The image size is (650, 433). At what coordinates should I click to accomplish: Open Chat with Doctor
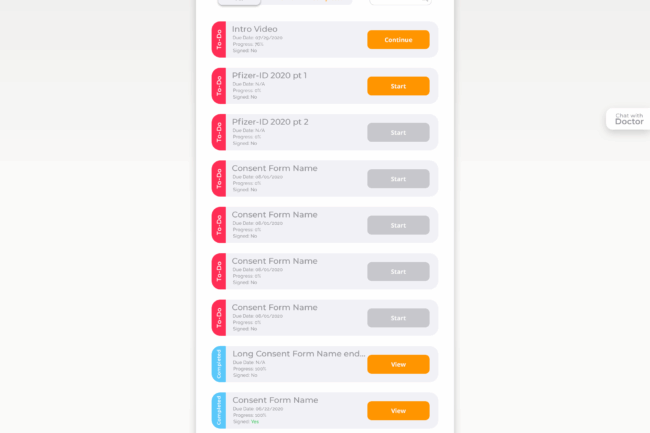(629, 119)
